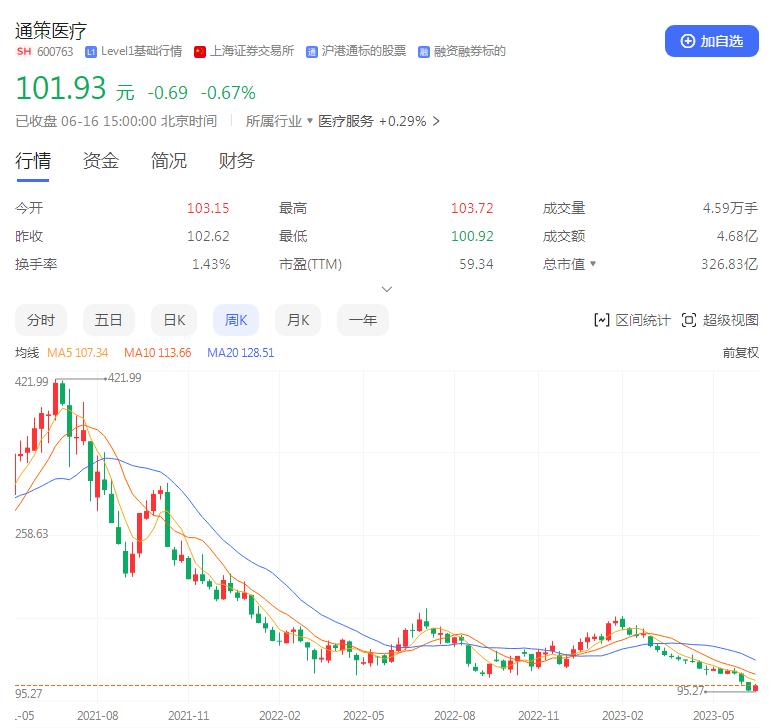Open the 医疗服务 industry link
Image resolution: width=776 pixels, height=728 pixels.
click(x=345, y=121)
